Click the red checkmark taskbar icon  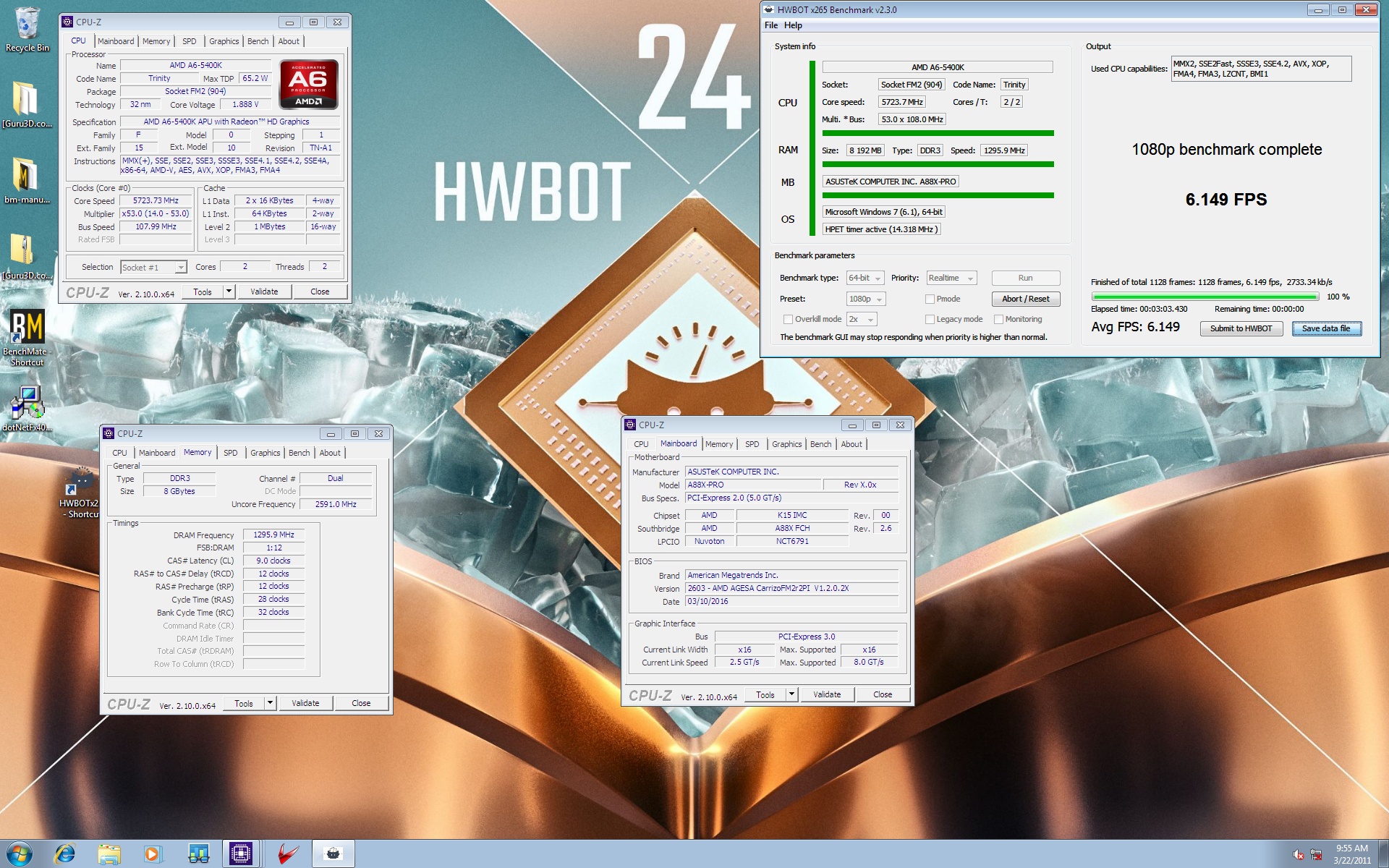tap(288, 854)
